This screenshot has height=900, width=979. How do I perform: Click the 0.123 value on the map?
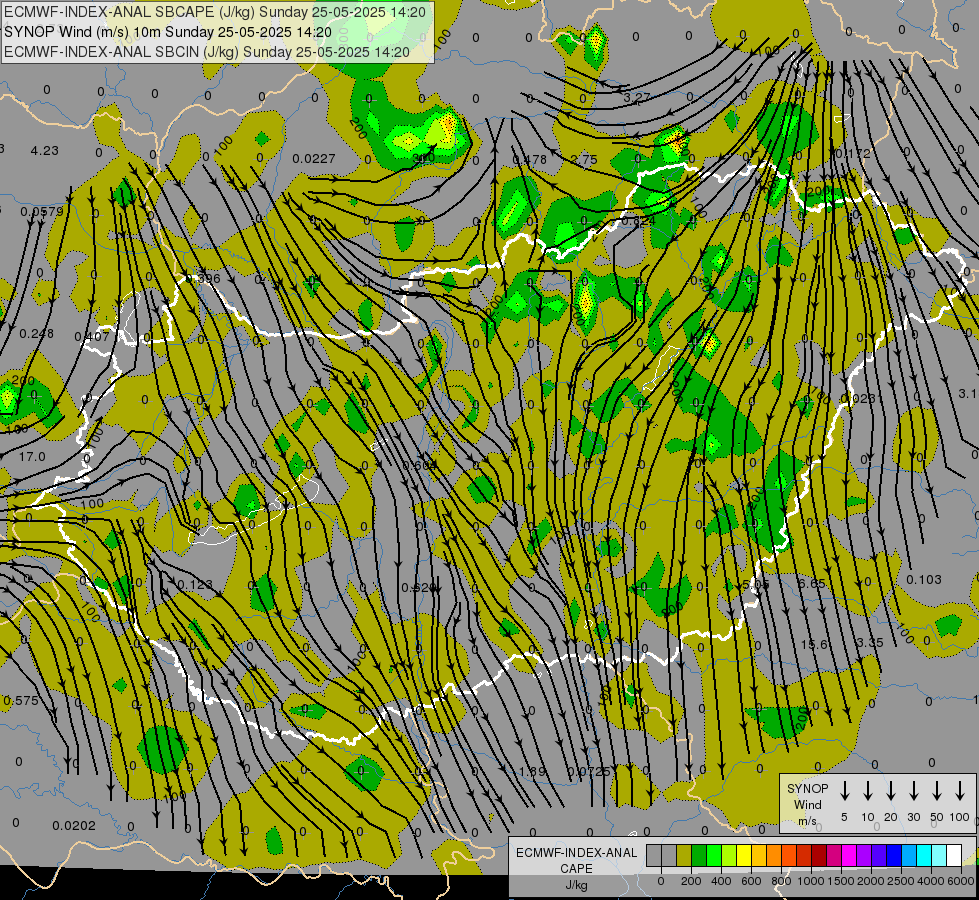click(x=195, y=585)
